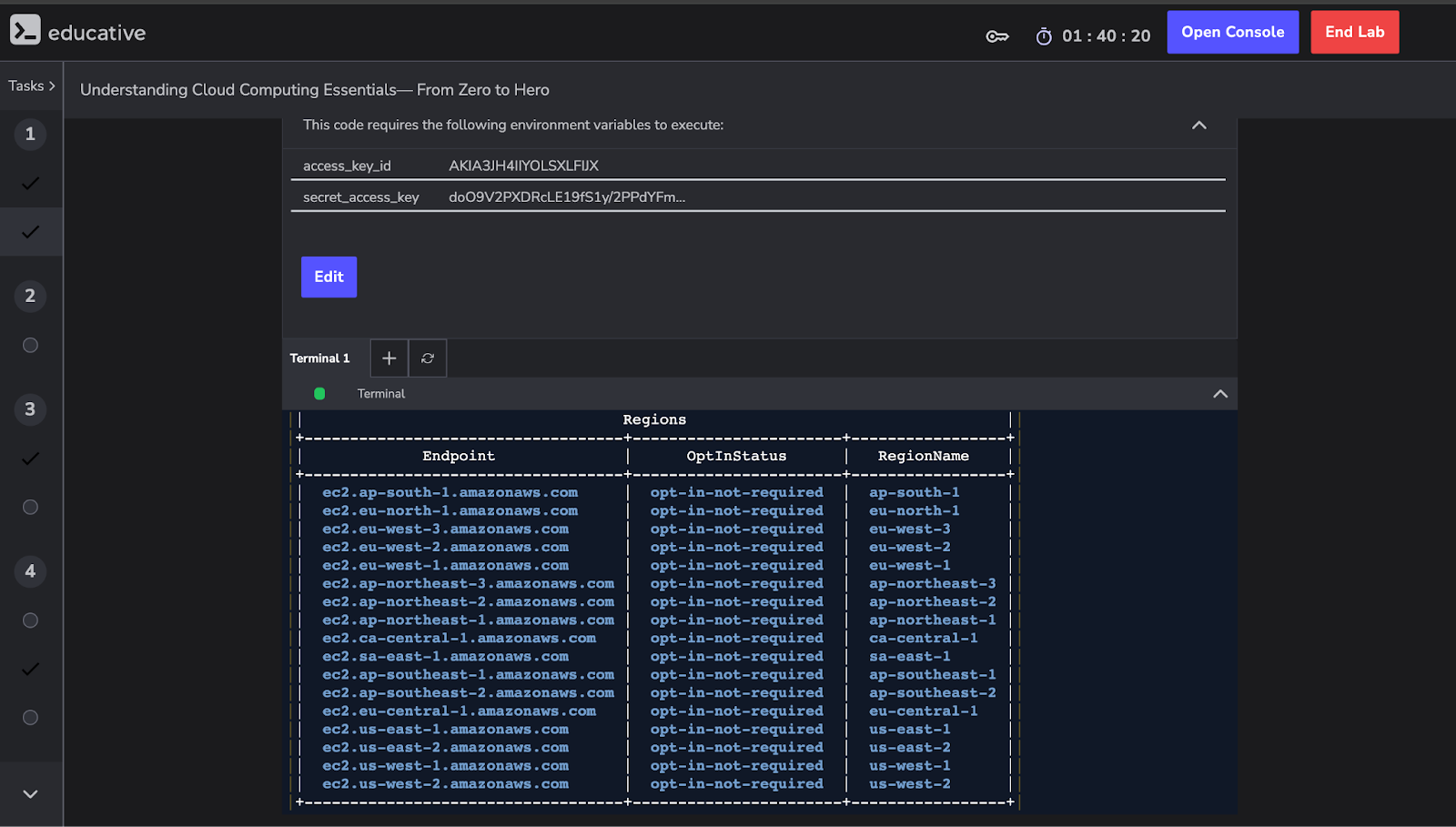Image resolution: width=1456 pixels, height=827 pixels.
Task: Select the incomplete step under section 3
Action: [30, 507]
